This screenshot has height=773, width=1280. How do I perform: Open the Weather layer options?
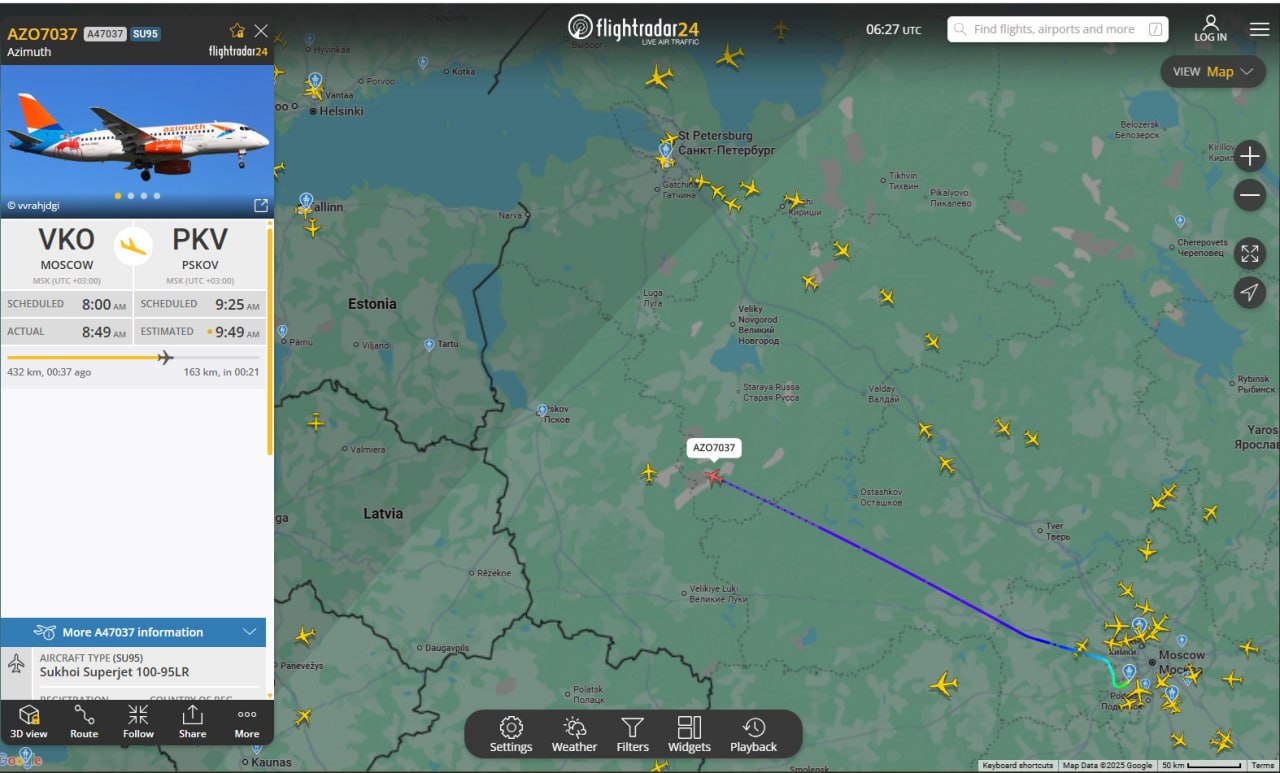click(574, 734)
